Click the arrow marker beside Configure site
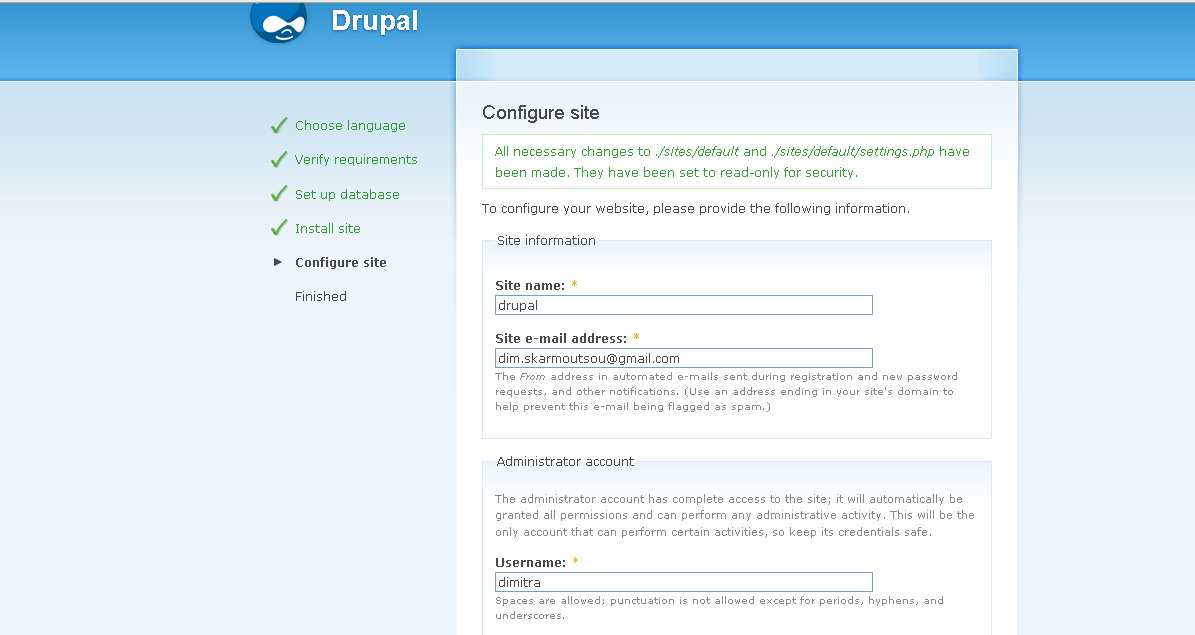 [278, 262]
